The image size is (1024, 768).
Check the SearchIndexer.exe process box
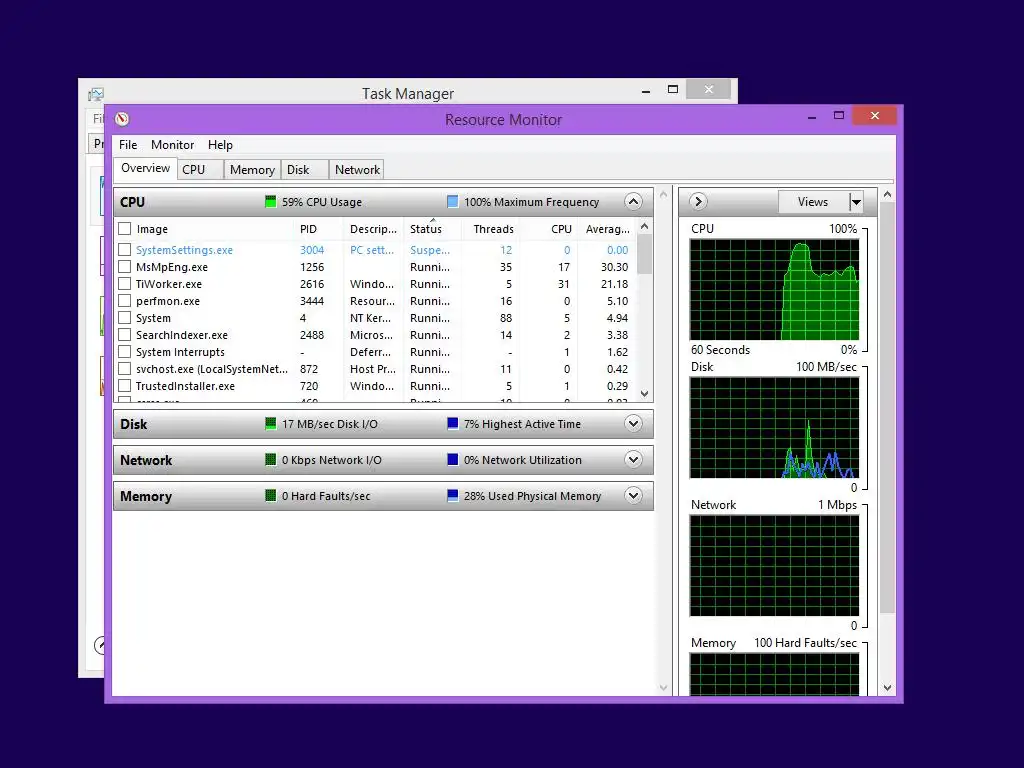(125, 334)
